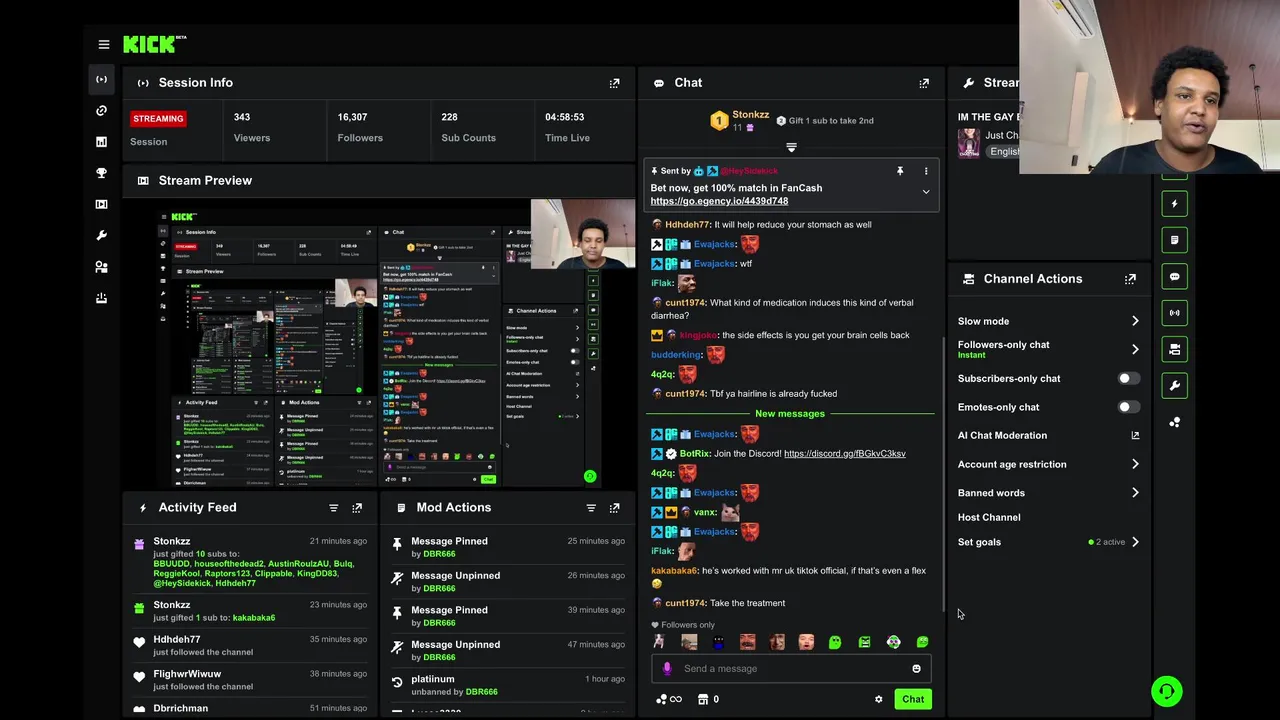The height and width of the screenshot is (720, 1280).
Task: Expand Followers-only chat options
Action: point(1135,349)
